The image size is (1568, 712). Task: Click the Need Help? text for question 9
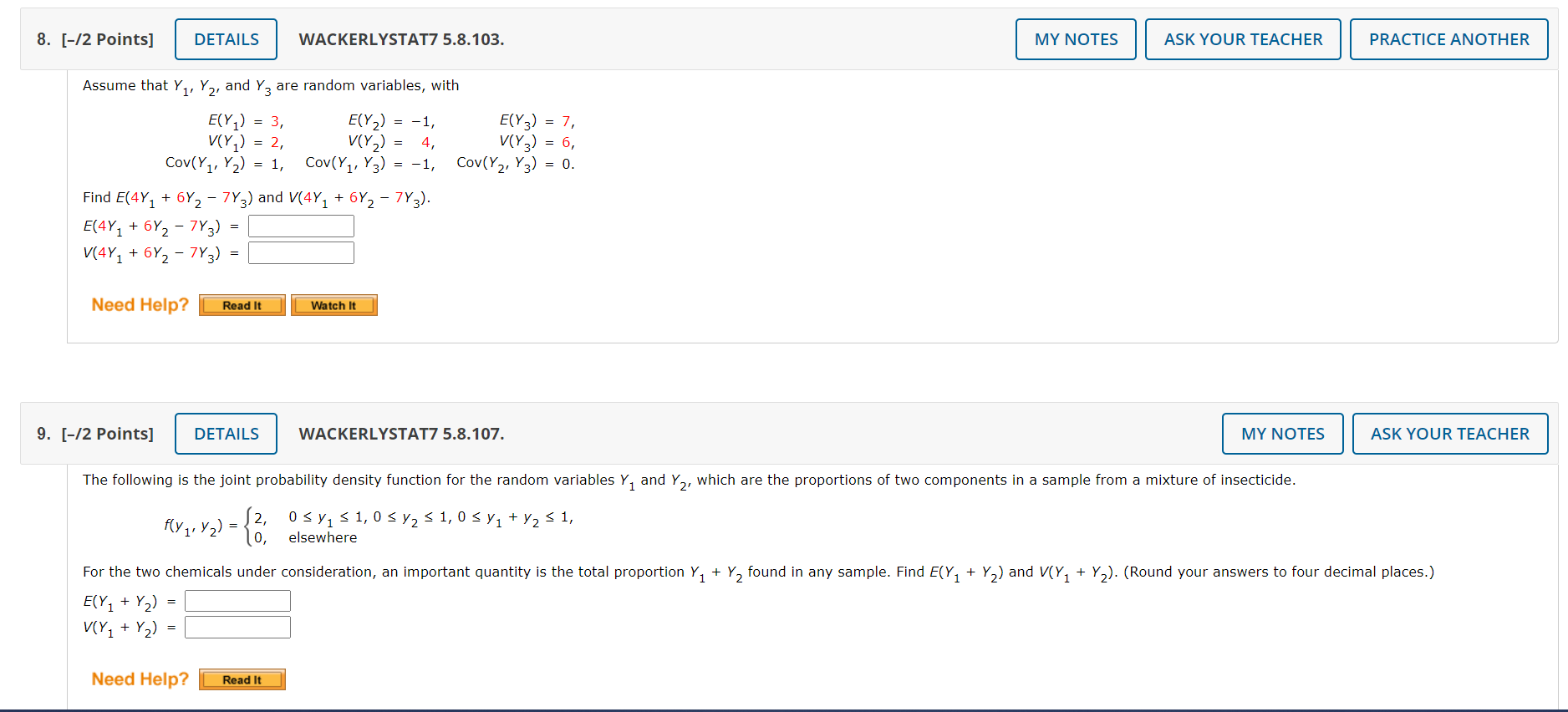139,679
